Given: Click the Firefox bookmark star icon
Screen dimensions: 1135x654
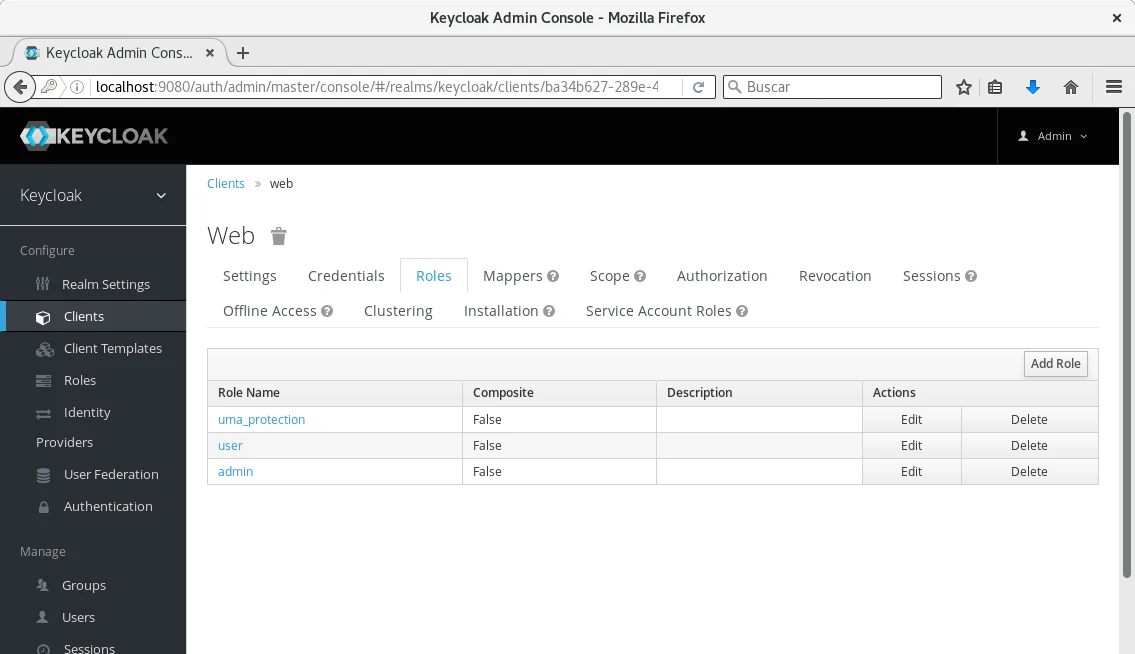Looking at the screenshot, I should point(964,88).
